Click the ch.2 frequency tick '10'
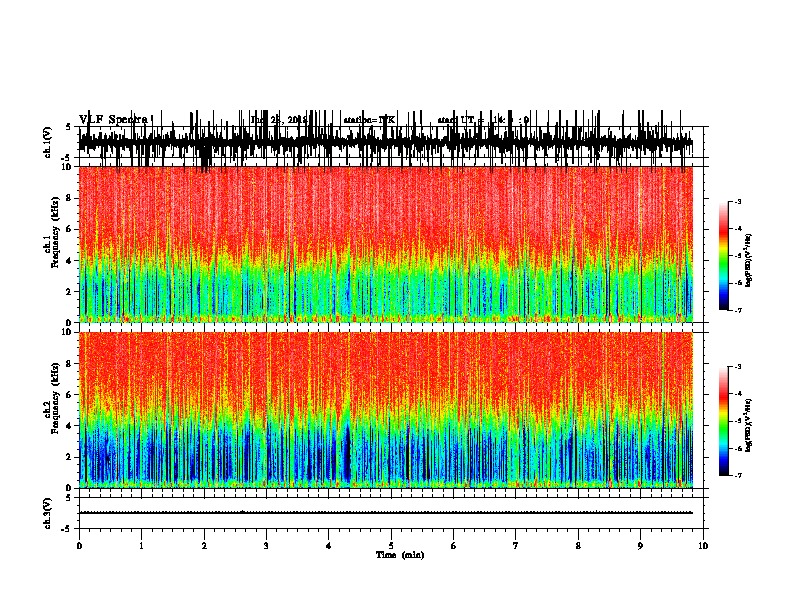792x612 pixels. pyautogui.click(x=68, y=332)
